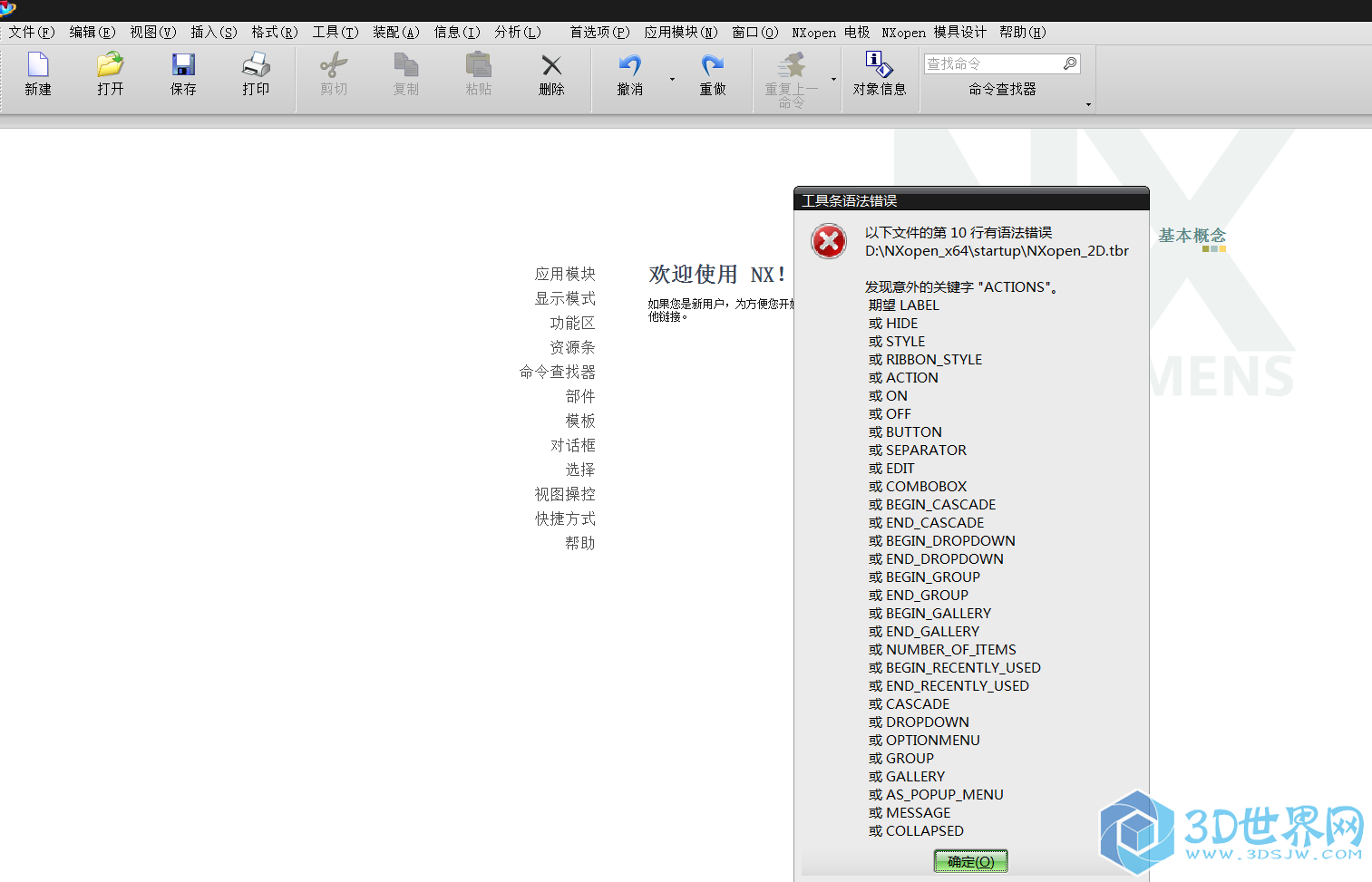This screenshot has width=1372, height=882.
Task: Select 部件 welcome page link
Action: pyautogui.click(x=580, y=396)
